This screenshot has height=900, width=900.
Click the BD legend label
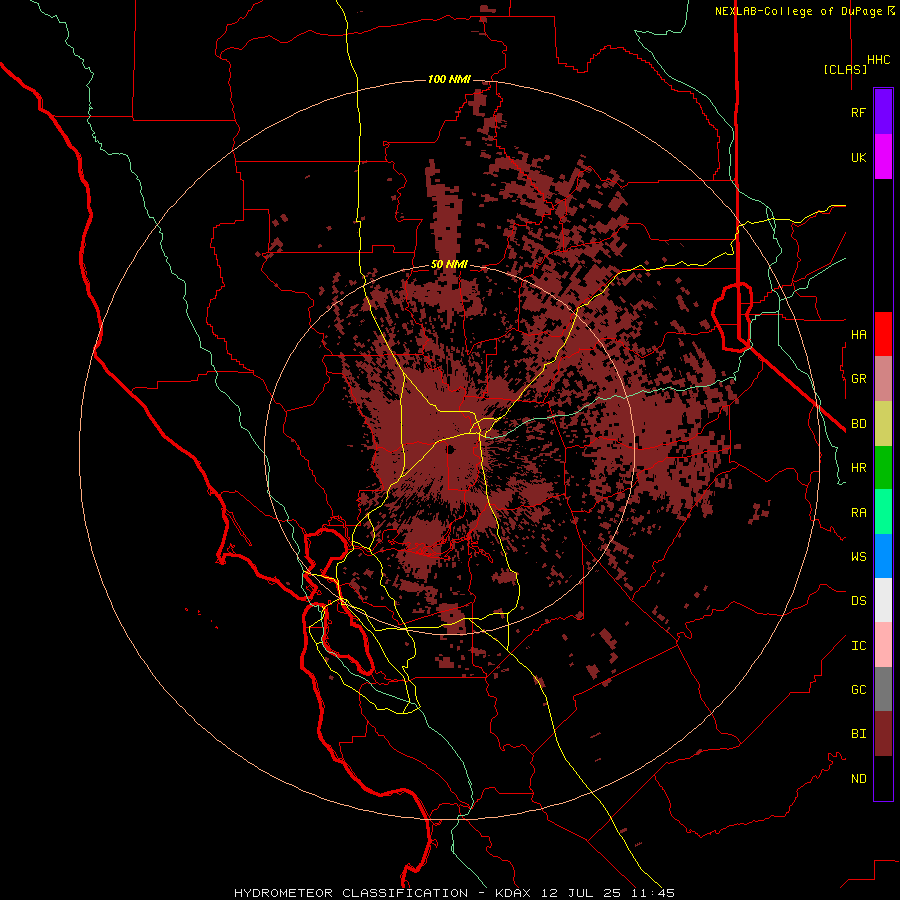tap(858, 424)
